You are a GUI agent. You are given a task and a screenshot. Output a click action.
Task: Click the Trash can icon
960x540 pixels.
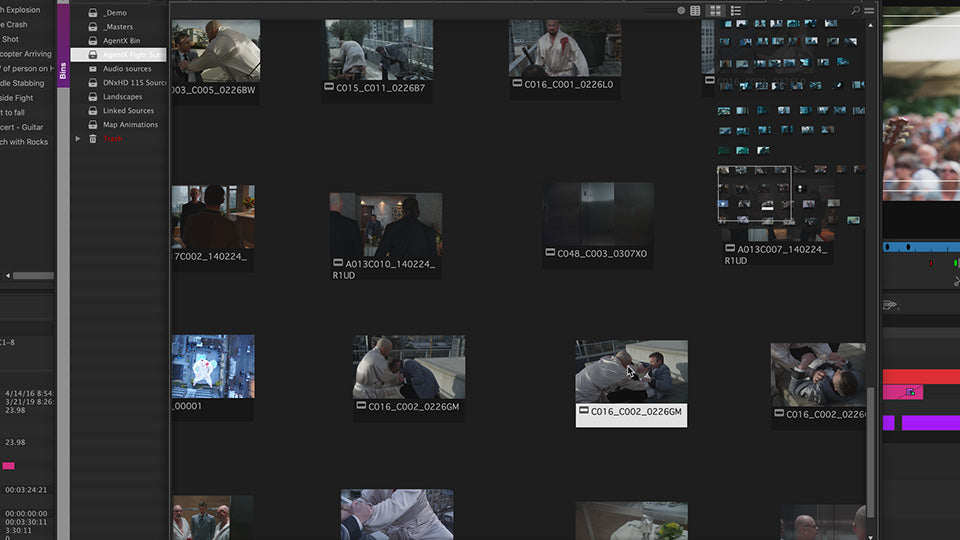pos(93,139)
